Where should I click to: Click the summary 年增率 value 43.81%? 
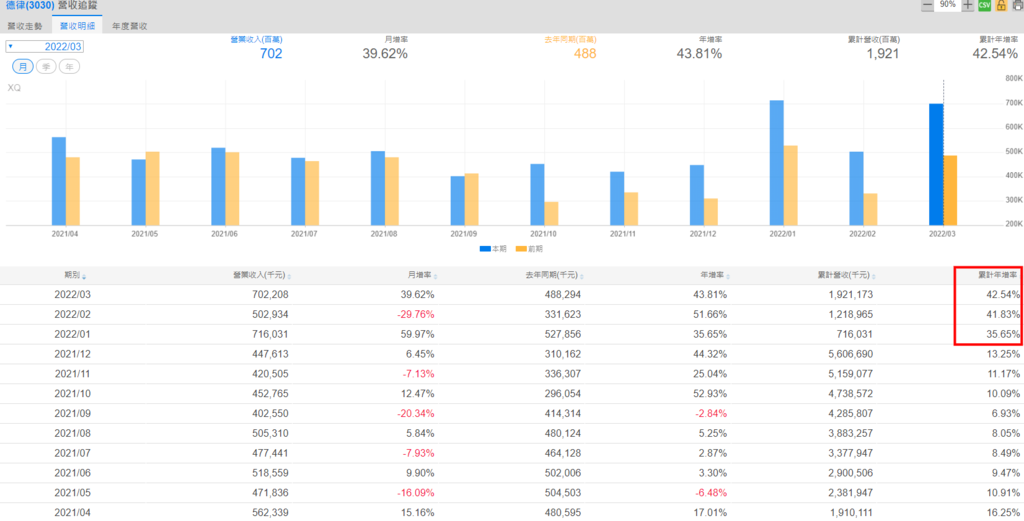click(x=699, y=54)
